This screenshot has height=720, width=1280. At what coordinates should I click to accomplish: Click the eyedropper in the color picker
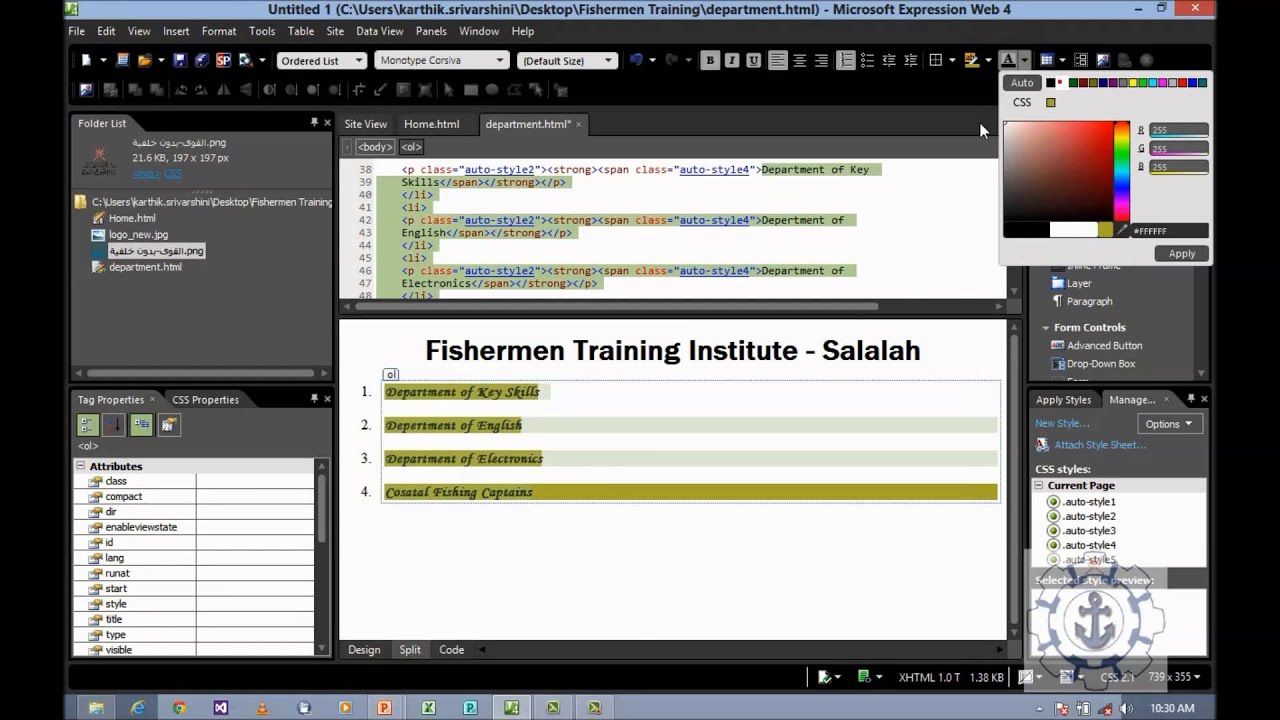click(x=1123, y=230)
